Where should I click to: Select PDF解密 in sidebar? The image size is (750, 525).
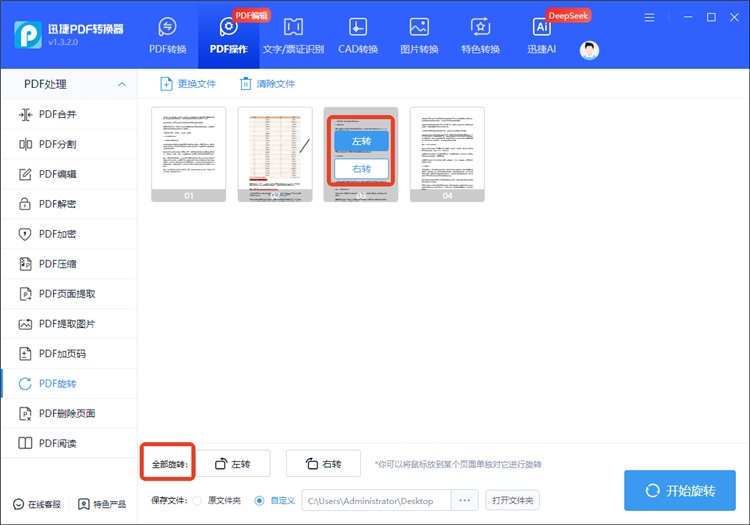[69, 204]
